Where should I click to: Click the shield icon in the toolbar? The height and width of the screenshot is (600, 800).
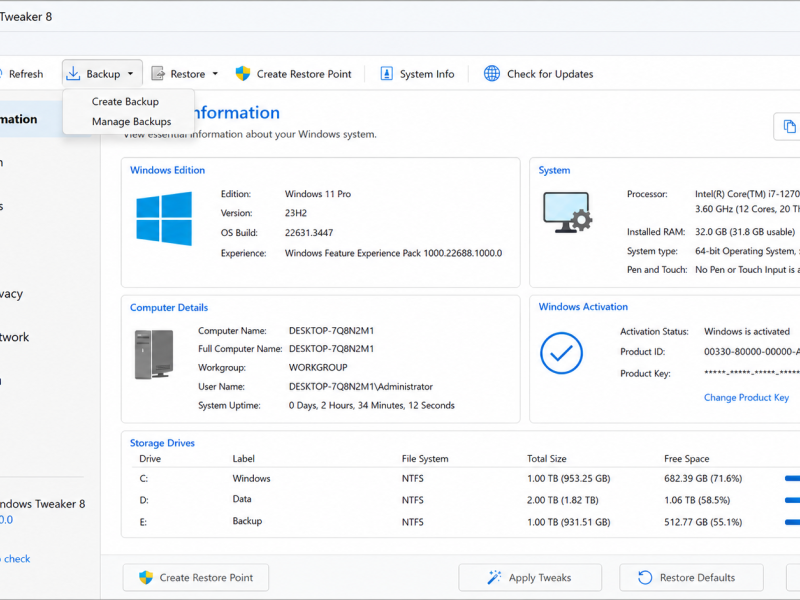243,73
